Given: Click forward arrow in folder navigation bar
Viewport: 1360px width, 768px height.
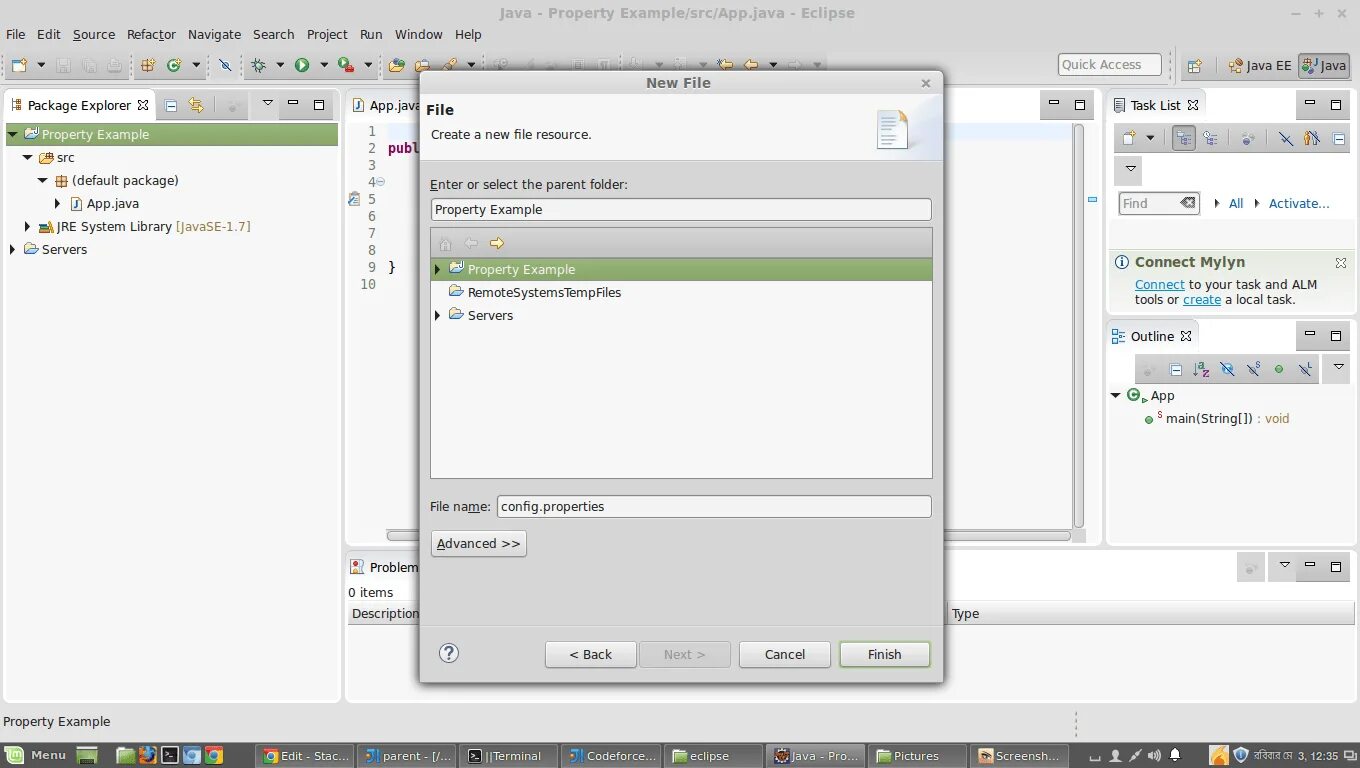Looking at the screenshot, I should click(x=497, y=243).
